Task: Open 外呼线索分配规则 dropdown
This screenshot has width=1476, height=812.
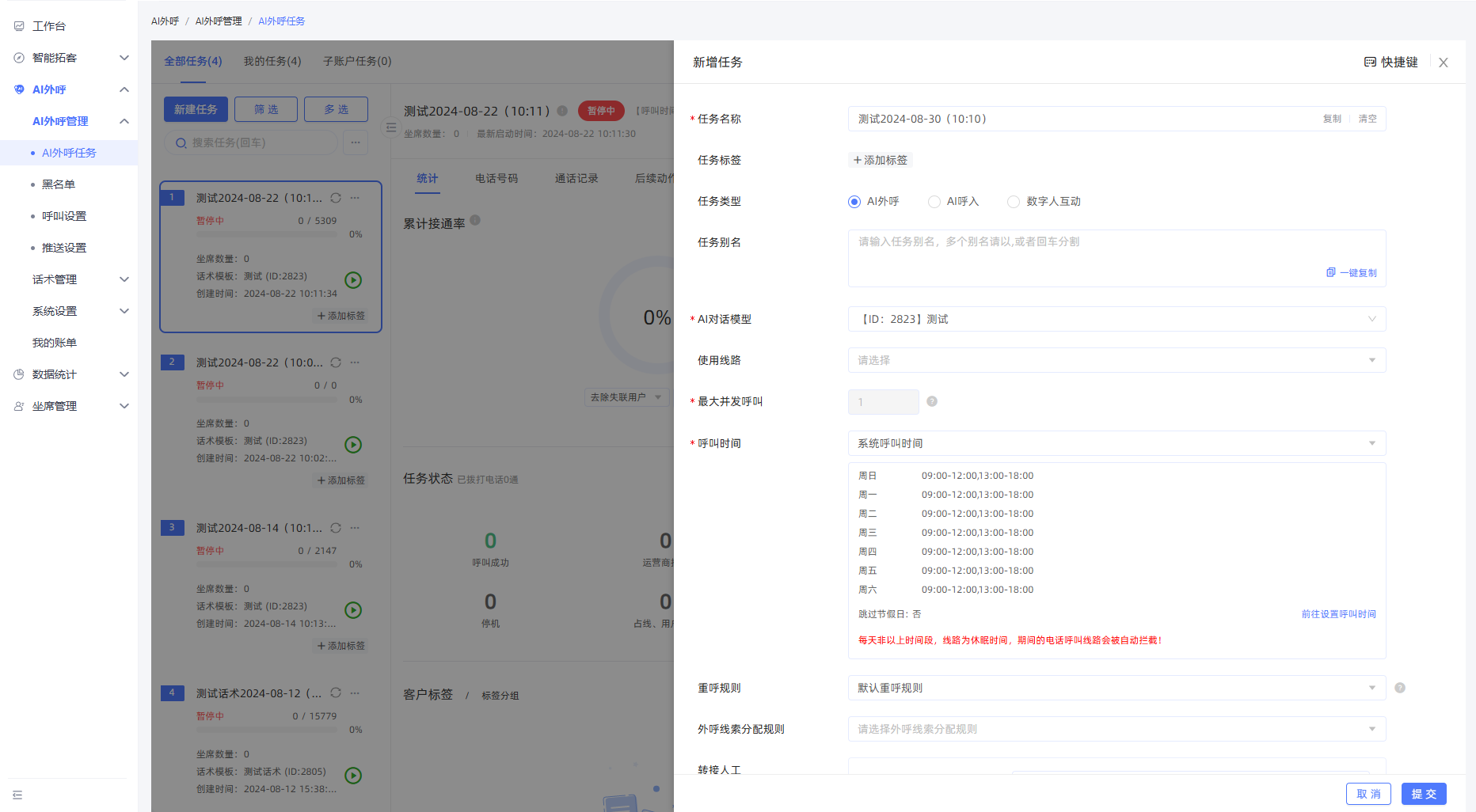Action: (1117, 729)
